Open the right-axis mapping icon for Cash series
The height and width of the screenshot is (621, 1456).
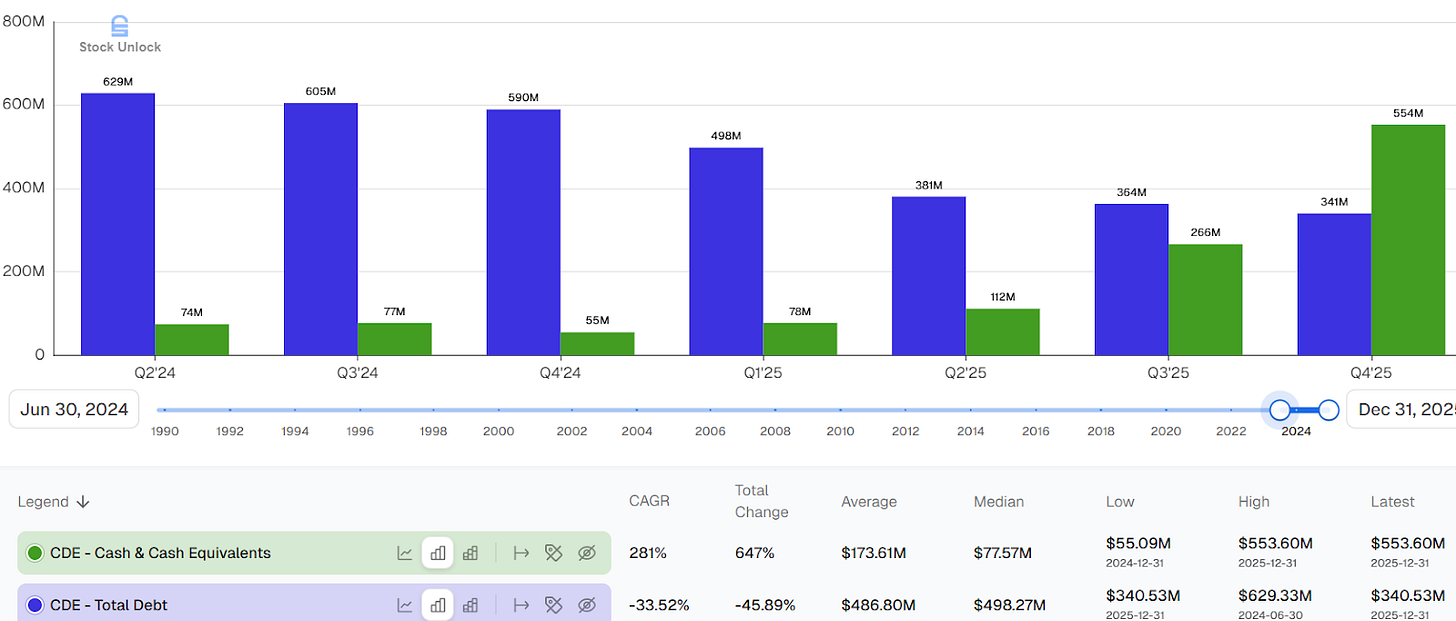click(520, 552)
